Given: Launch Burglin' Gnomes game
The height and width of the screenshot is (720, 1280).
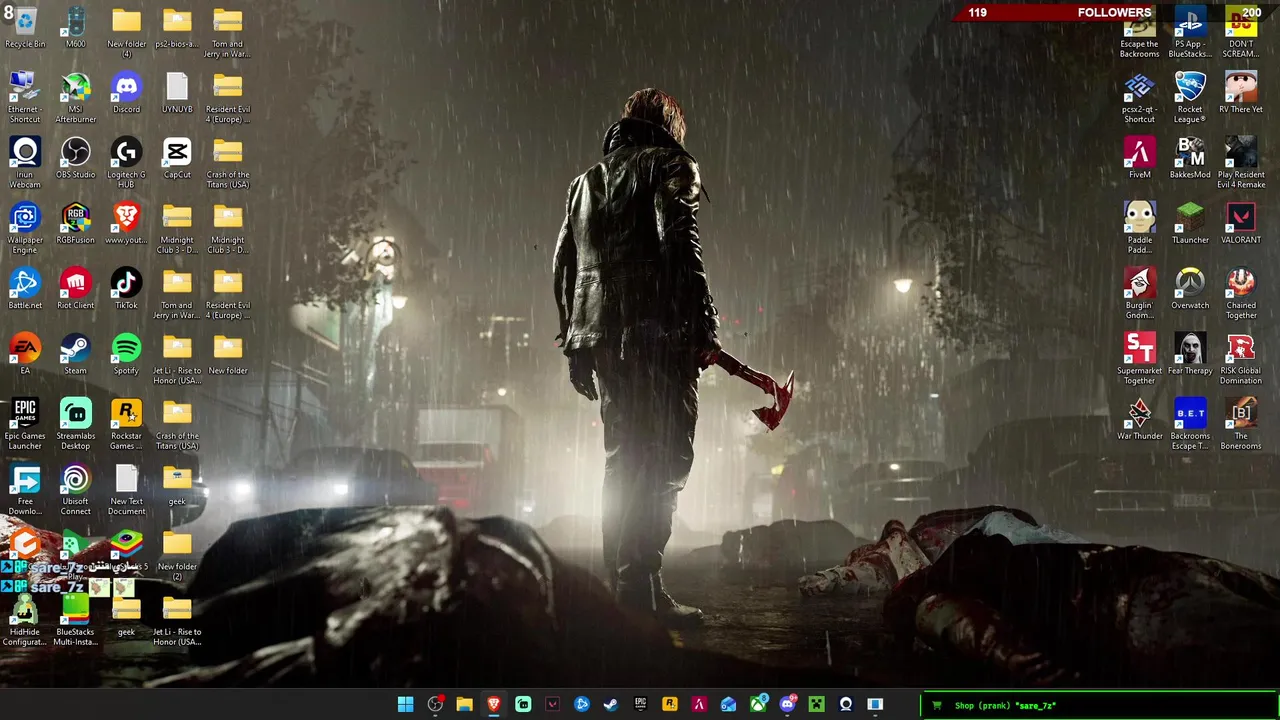Looking at the screenshot, I should 1139,294.
